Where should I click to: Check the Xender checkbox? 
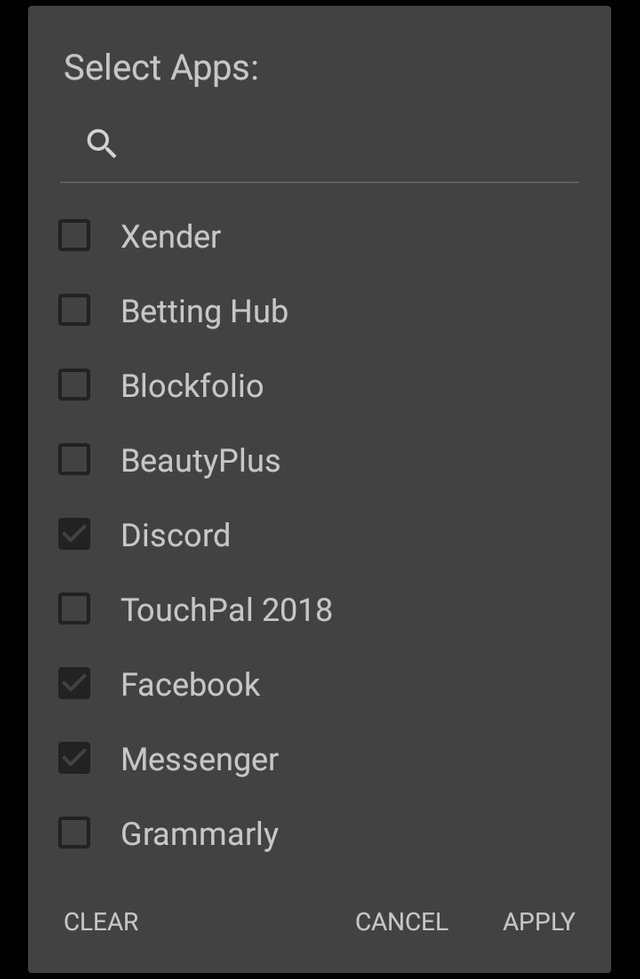tap(74, 235)
